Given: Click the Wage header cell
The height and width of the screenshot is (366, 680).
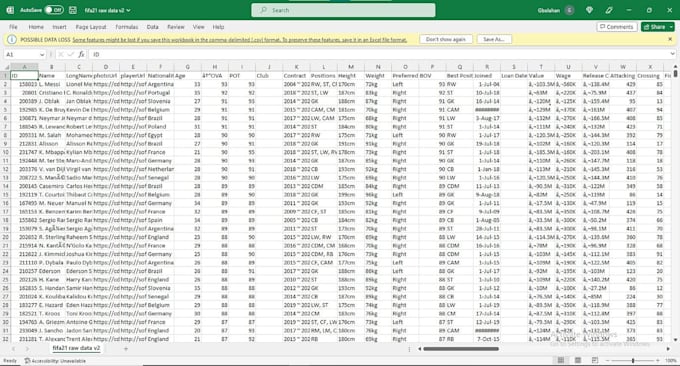Looking at the screenshot, I should [568, 75].
